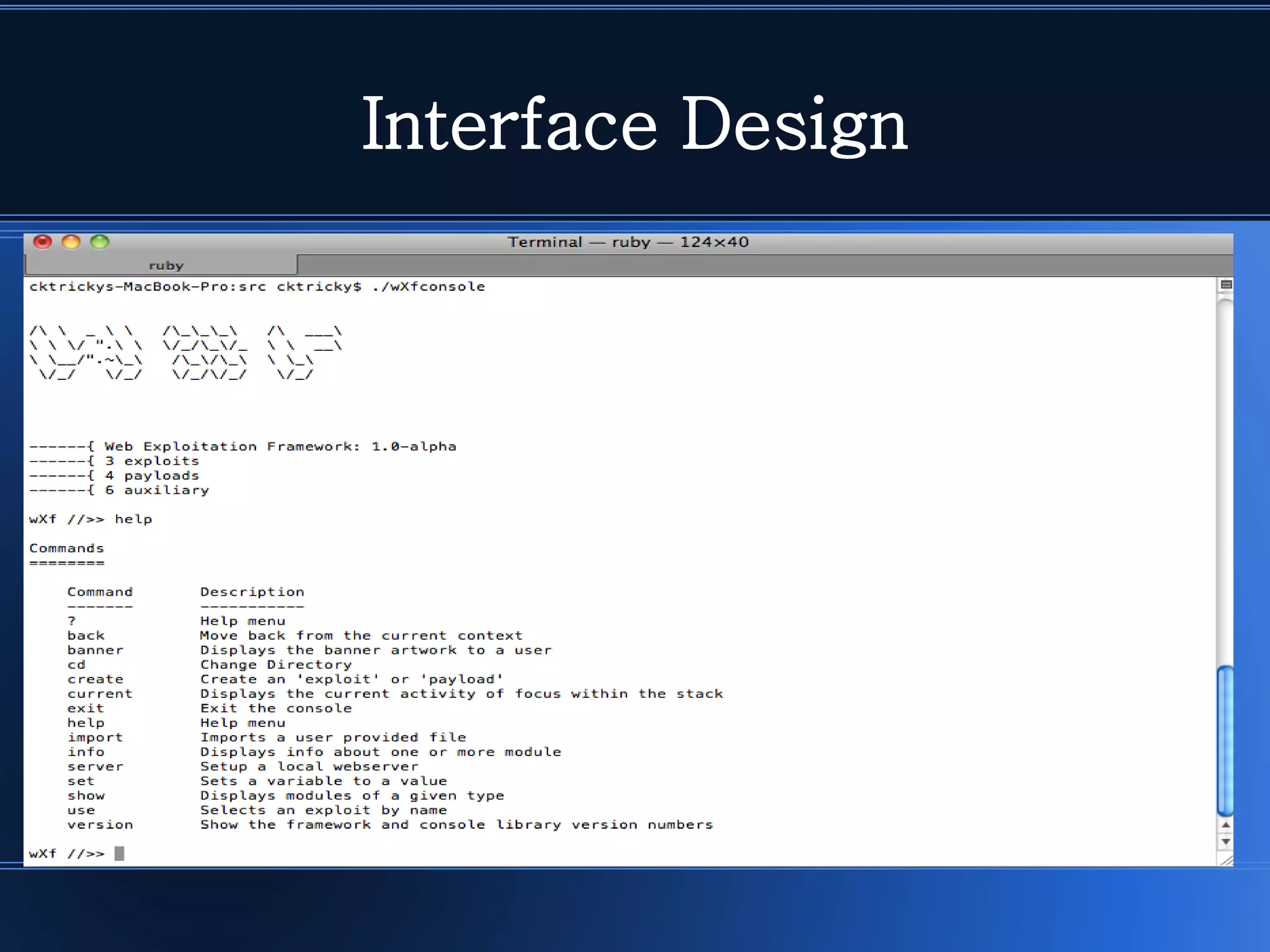The width and height of the screenshot is (1270, 952).
Task: Click the 'use' command entry
Action: 81,810
